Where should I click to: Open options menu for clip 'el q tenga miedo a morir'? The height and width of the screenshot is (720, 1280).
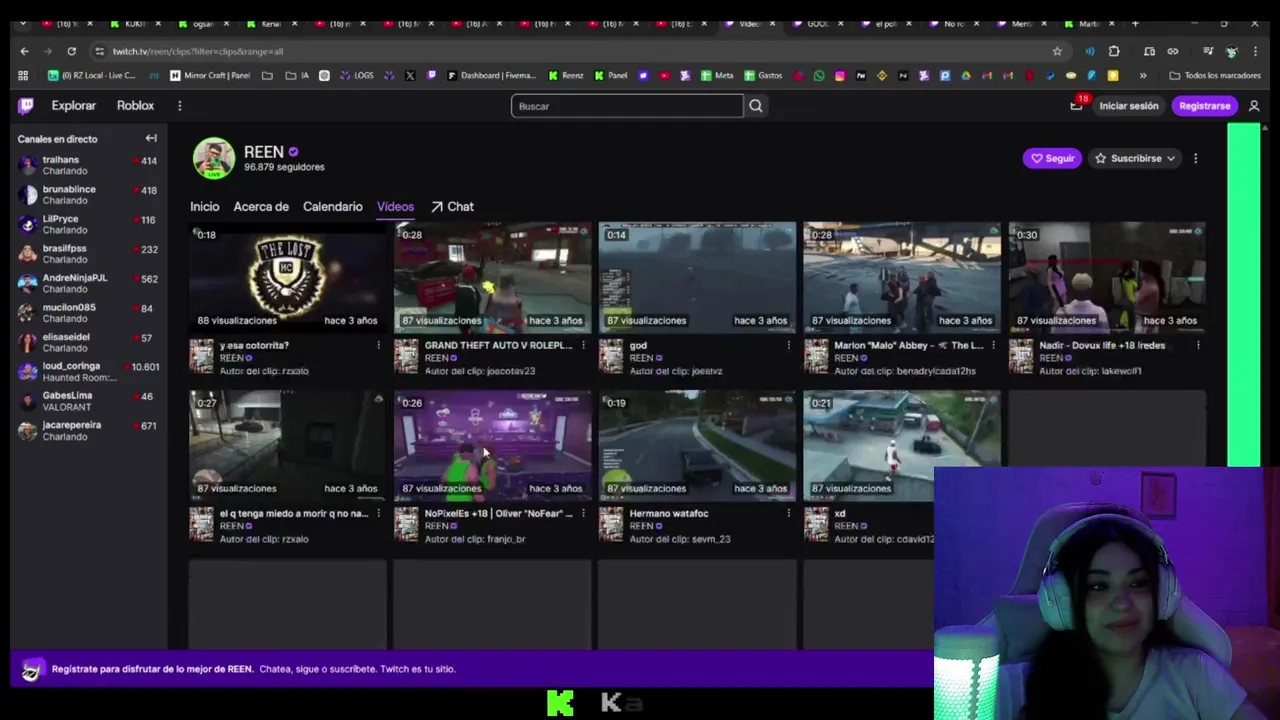378,513
